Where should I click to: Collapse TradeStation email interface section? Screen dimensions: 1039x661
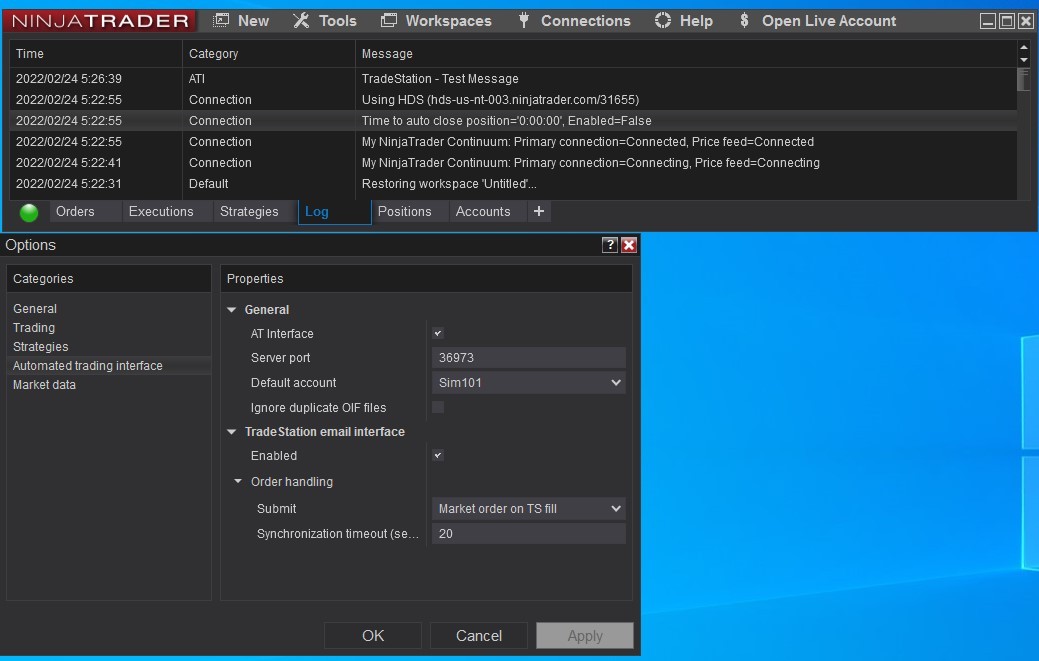pyautogui.click(x=231, y=432)
